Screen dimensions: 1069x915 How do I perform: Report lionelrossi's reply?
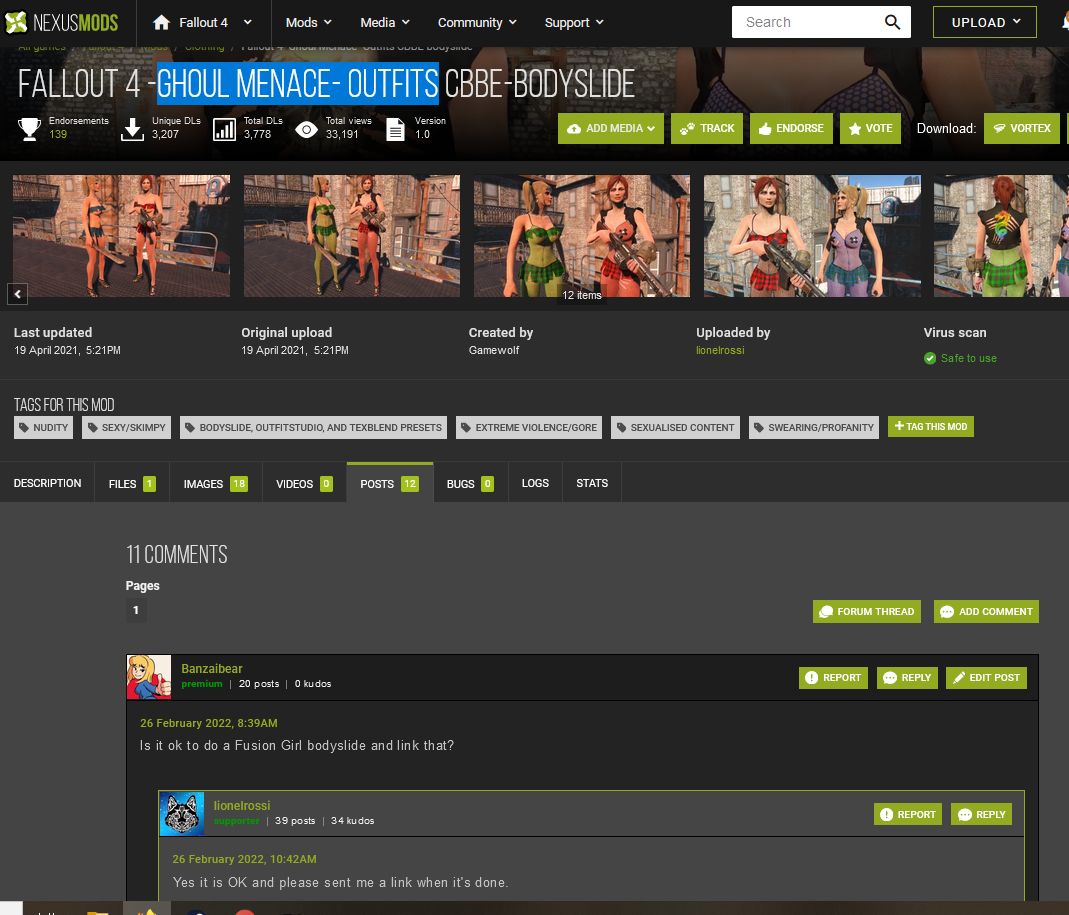click(x=908, y=814)
